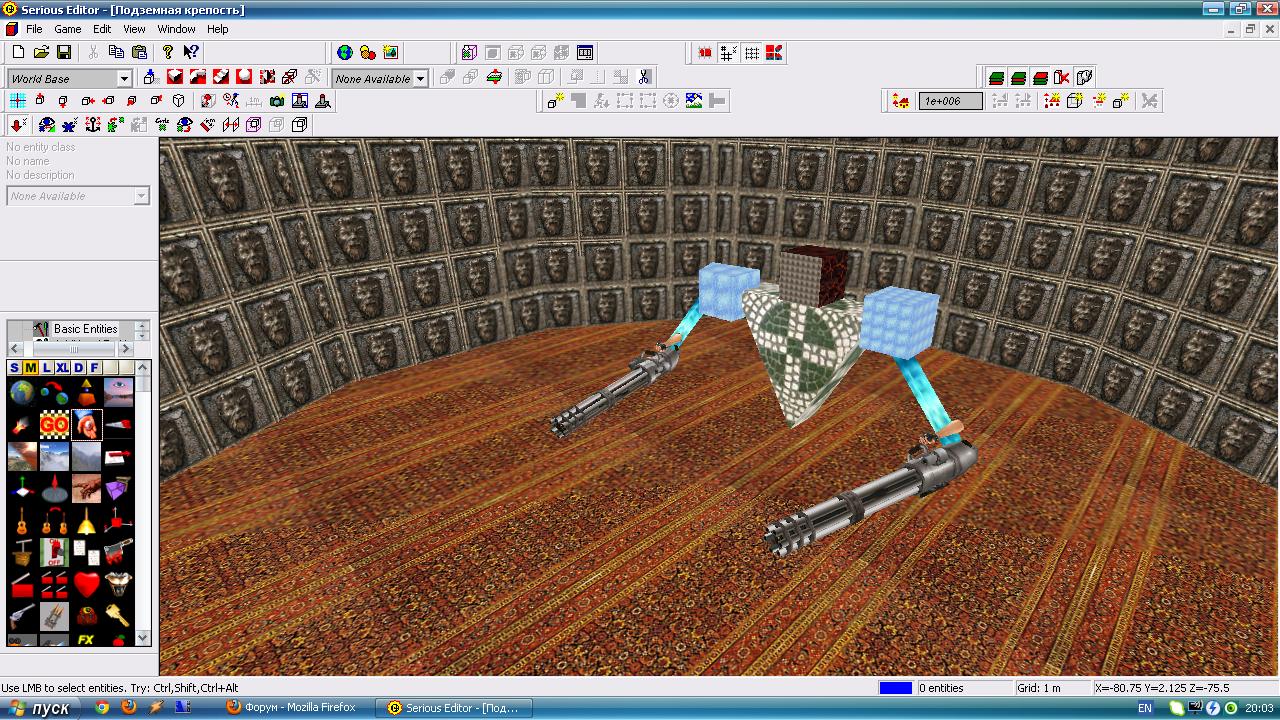The image size is (1280, 720).
Task: Open the Game menu
Action: [68, 29]
